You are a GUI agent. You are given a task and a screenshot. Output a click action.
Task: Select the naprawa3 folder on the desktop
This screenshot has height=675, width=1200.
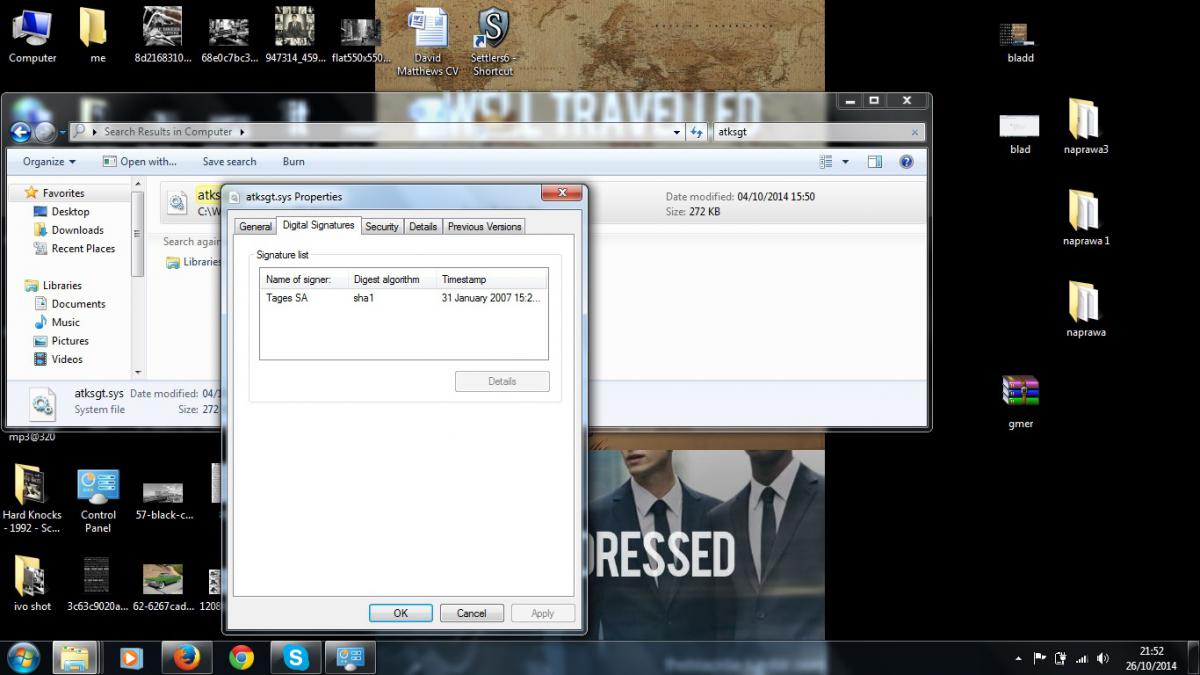[1085, 126]
